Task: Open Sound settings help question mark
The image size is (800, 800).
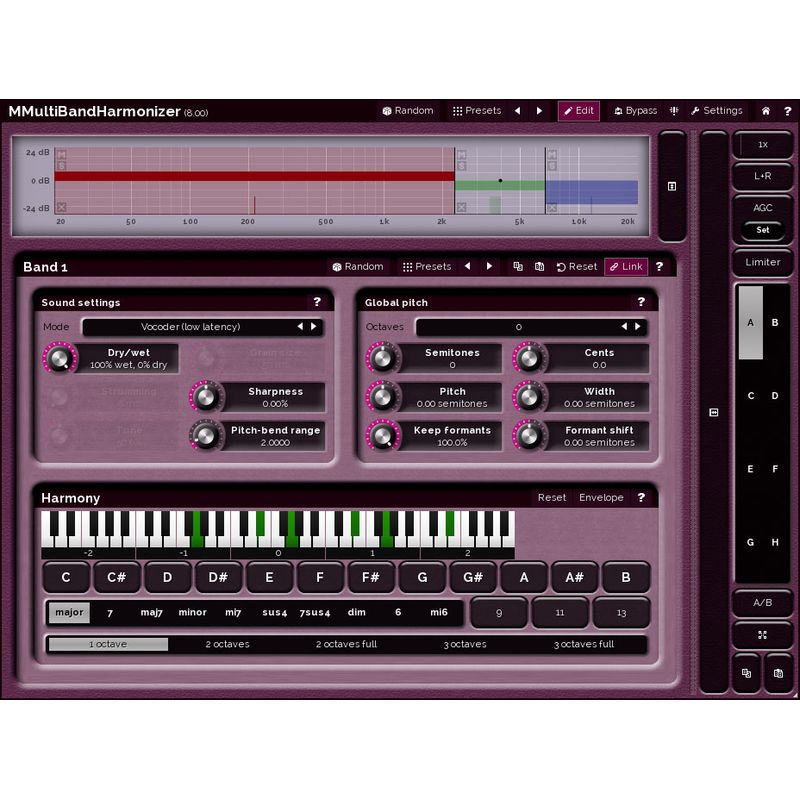Action: (x=317, y=302)
